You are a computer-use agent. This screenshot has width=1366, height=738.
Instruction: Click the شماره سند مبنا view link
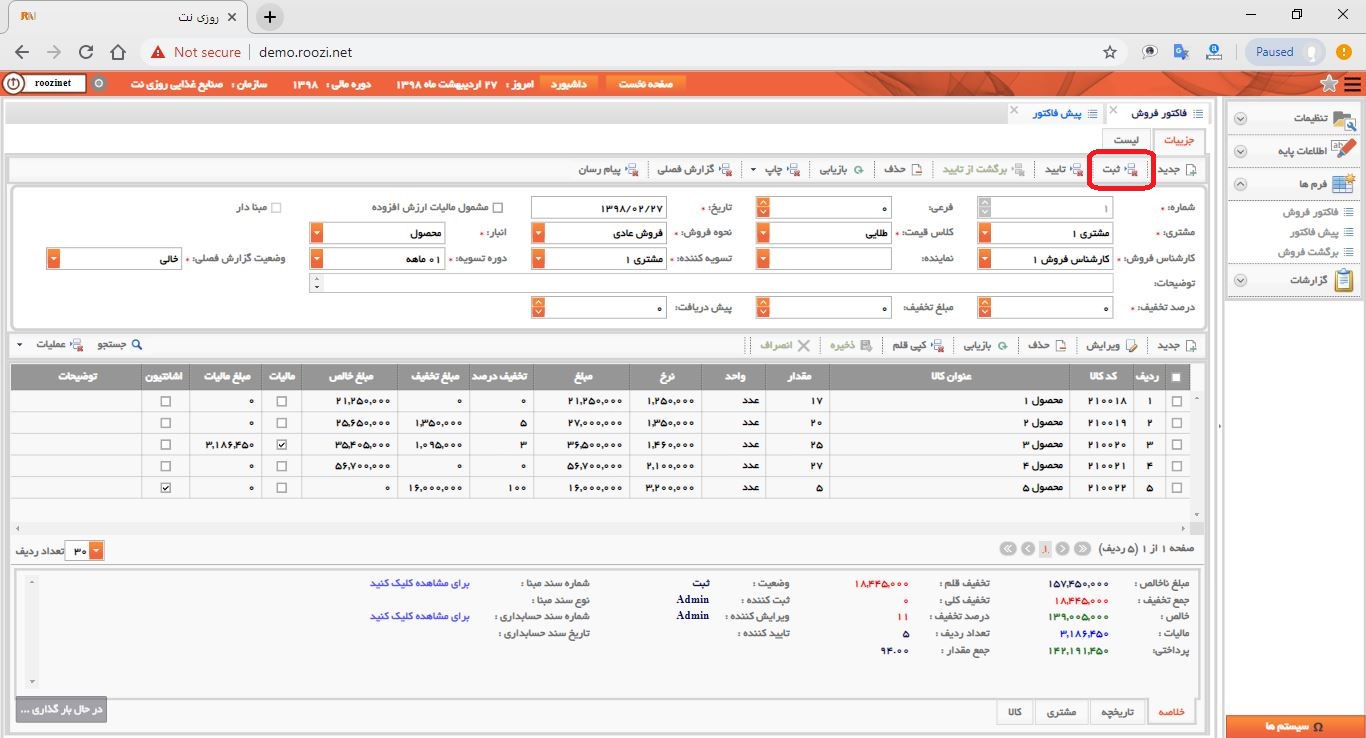coord(420,582)
